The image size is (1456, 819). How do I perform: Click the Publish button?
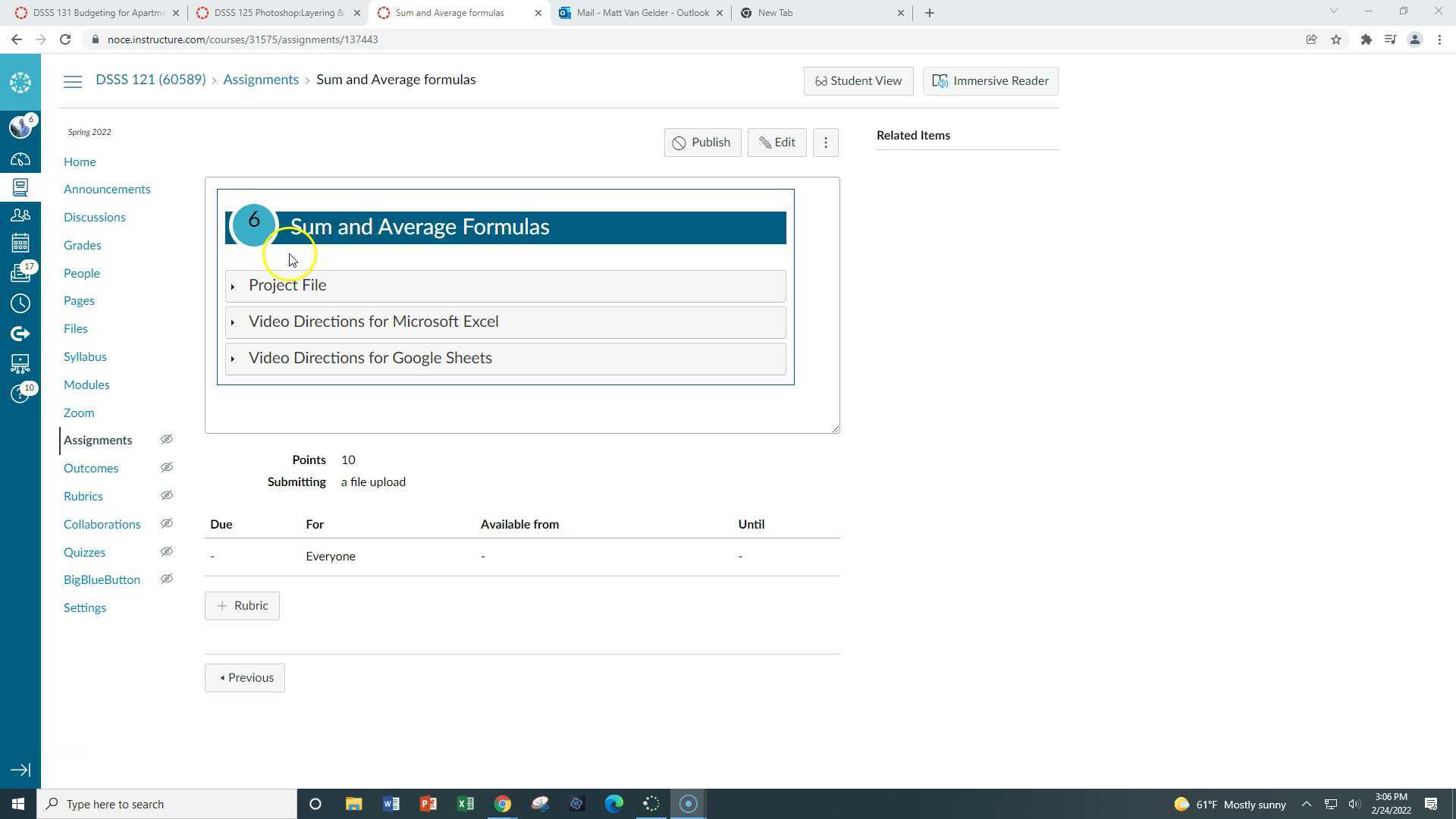click(702, 143)
